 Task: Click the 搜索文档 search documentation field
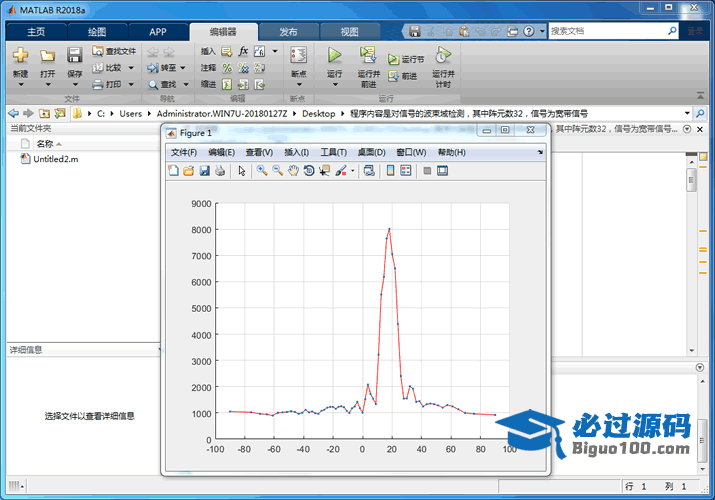(x=607, y=31)
